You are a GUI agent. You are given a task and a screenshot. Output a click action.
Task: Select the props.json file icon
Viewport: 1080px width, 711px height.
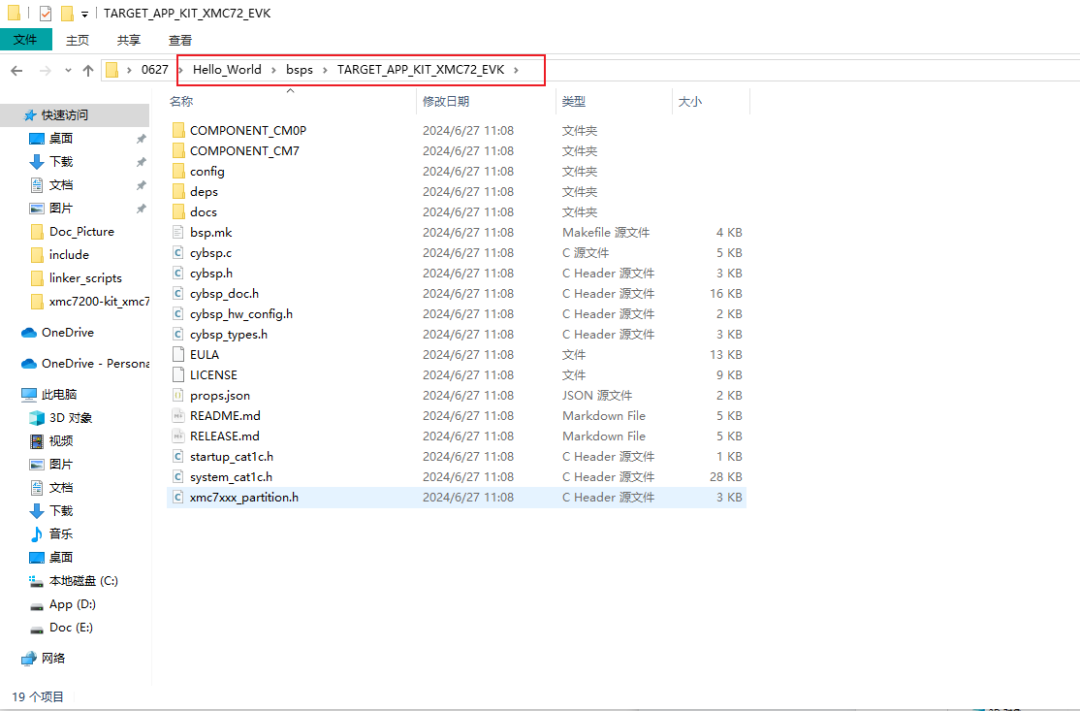[179, 396]
